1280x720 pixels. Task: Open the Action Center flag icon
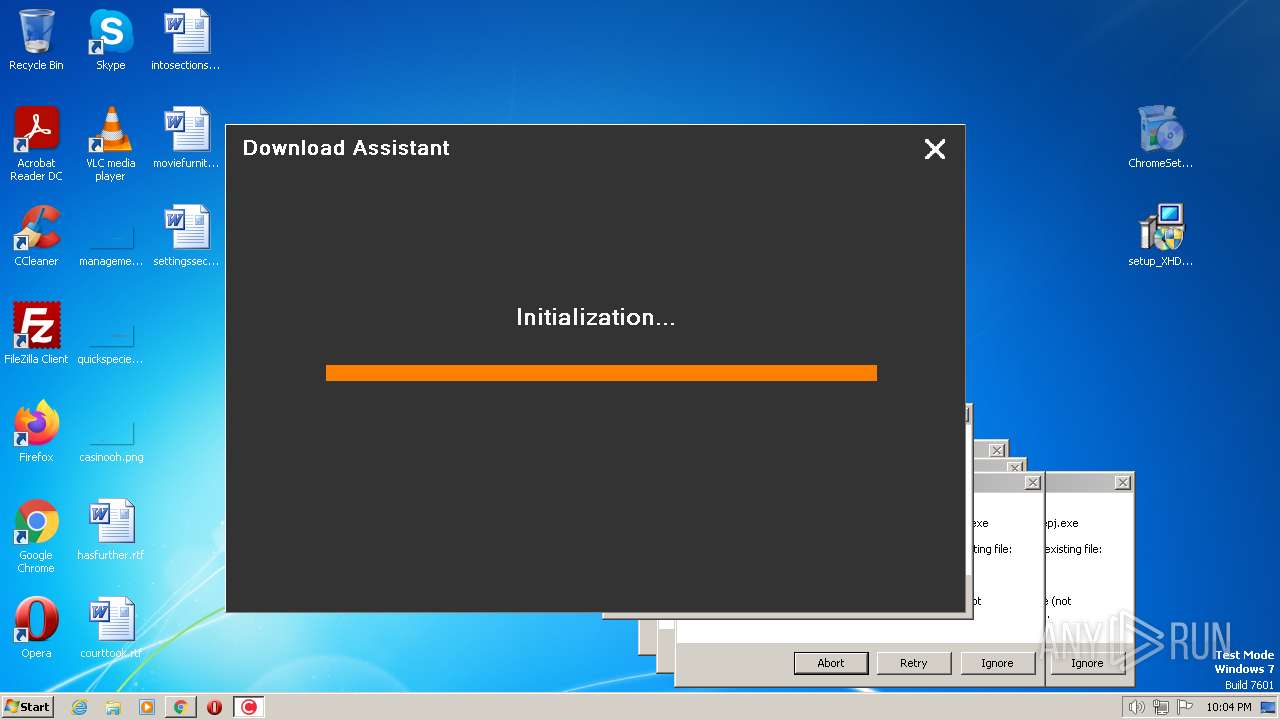tap(1185, 707)
